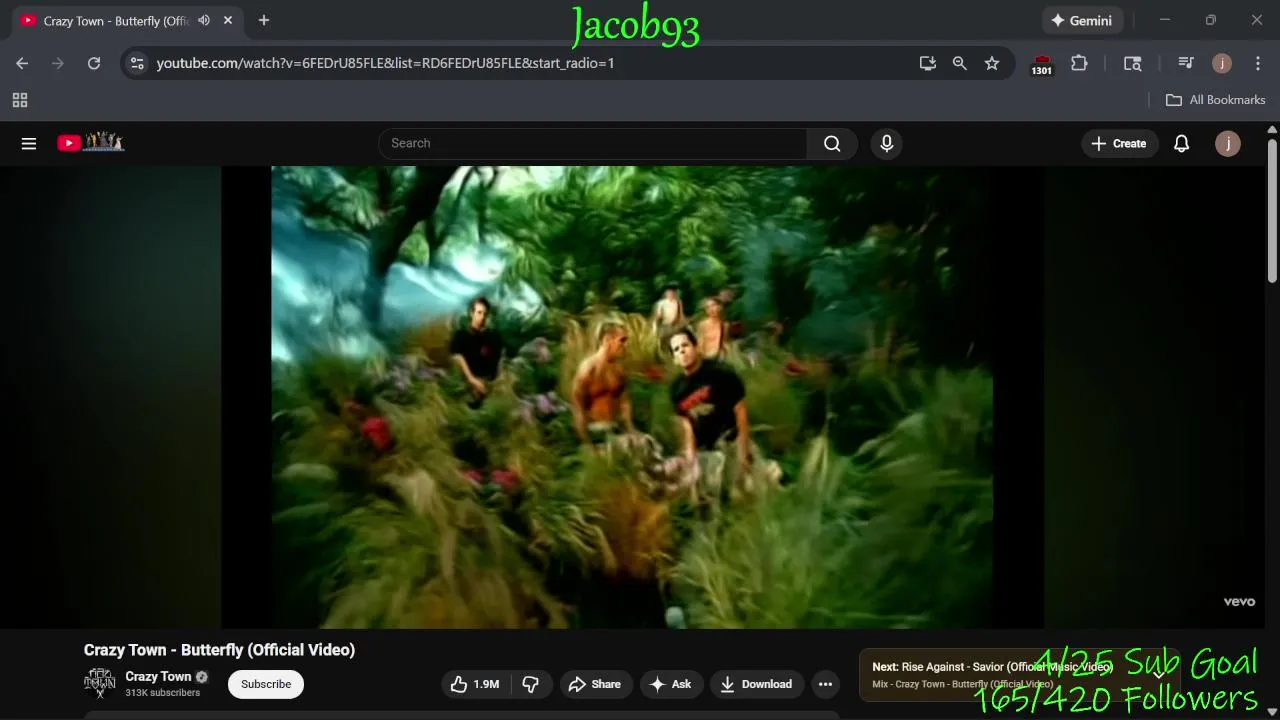Open the All Bookmarks folder
Viewport: 1280px width, 720px height.
click(1216, 100)
